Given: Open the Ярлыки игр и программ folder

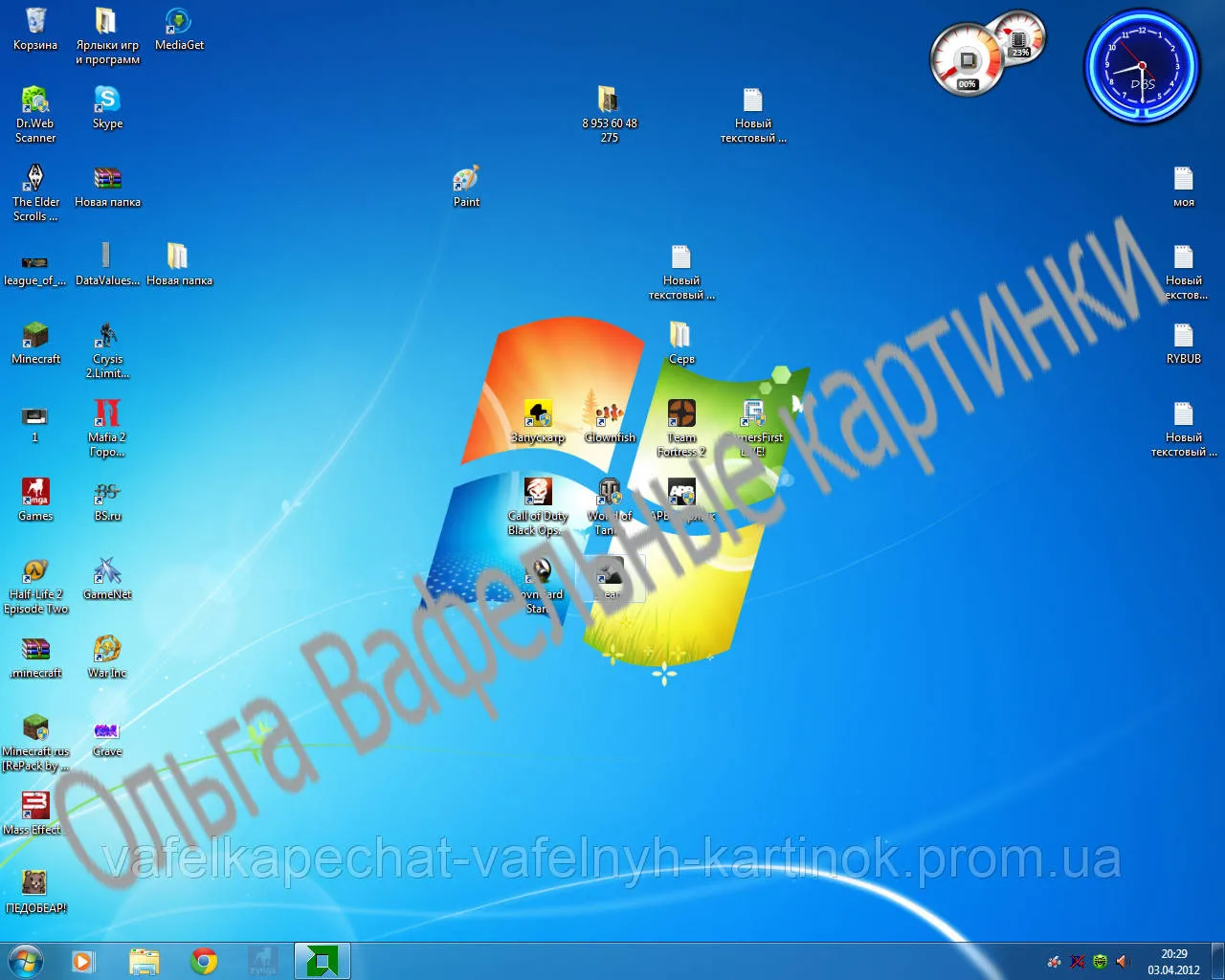Looking at the screenshot, I should click(107, 36).
